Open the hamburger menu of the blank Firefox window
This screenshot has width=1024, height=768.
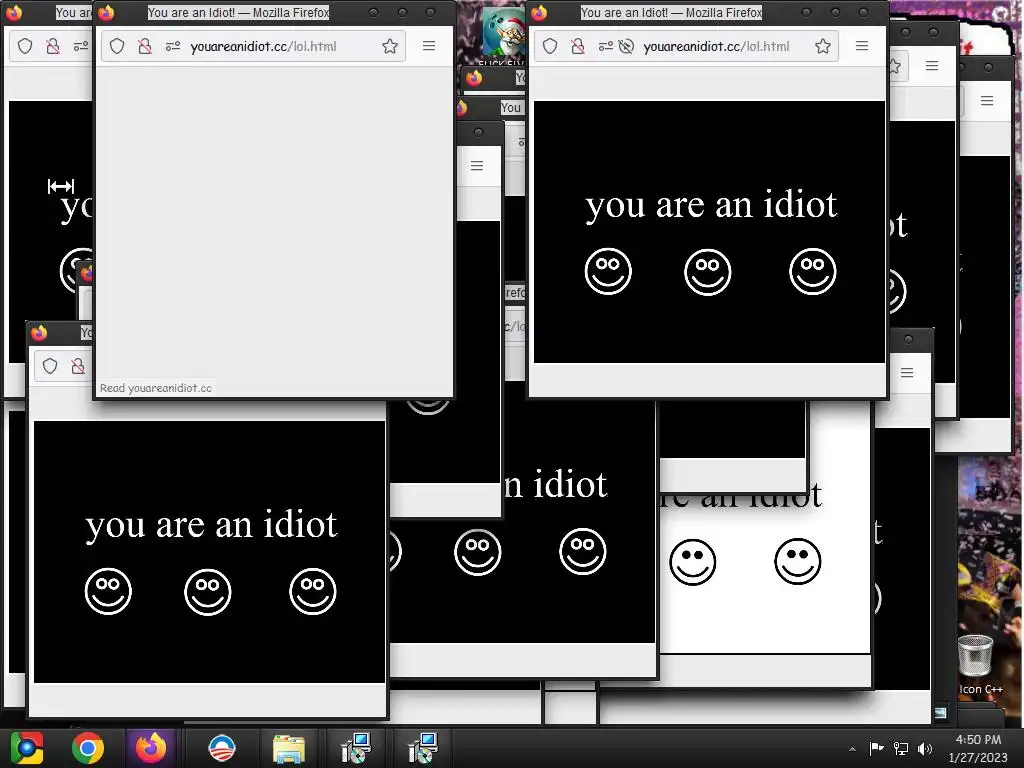pos(429,46)
